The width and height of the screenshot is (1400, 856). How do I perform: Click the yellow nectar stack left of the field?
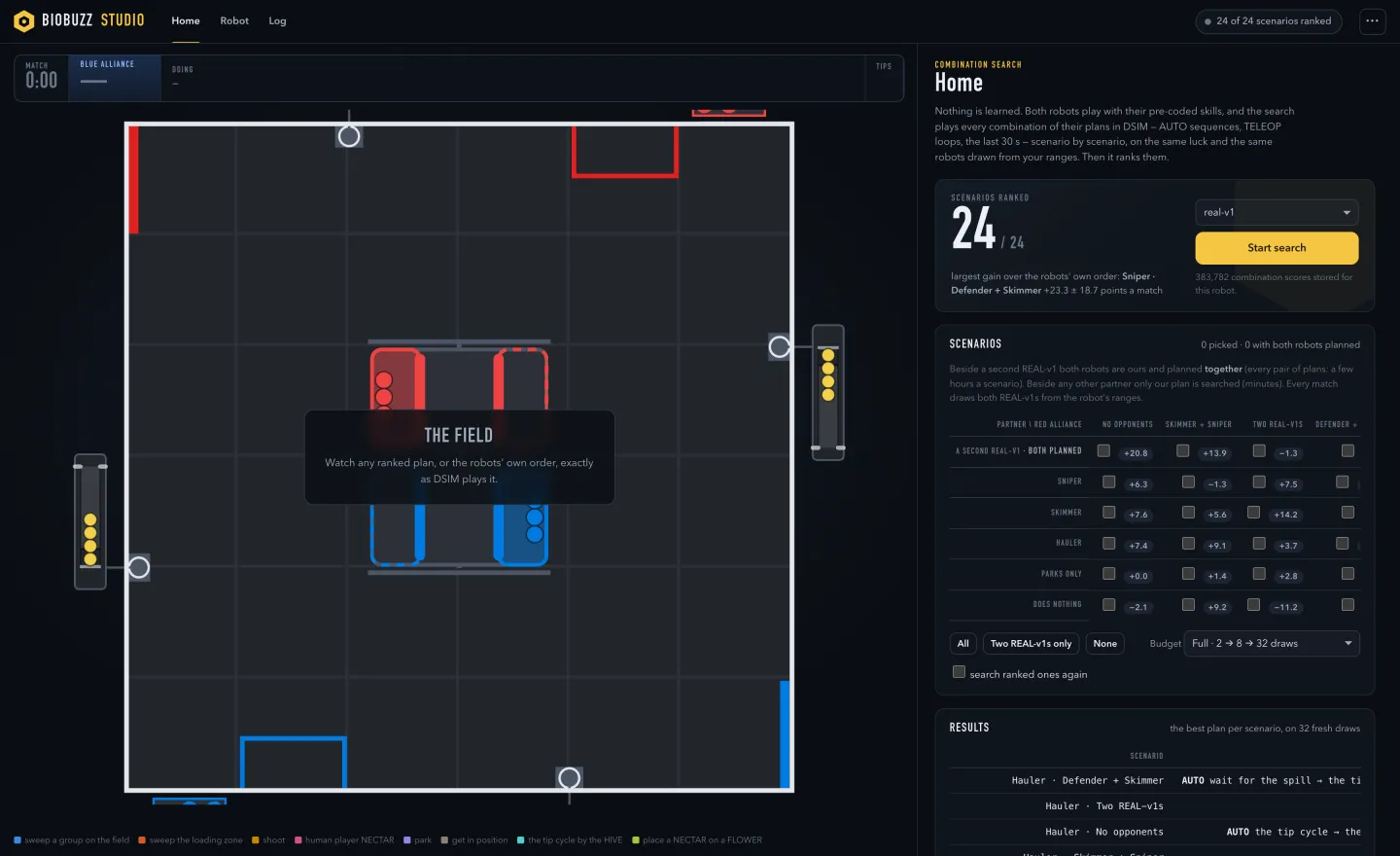pyautogui.click(x=90, y=539)
